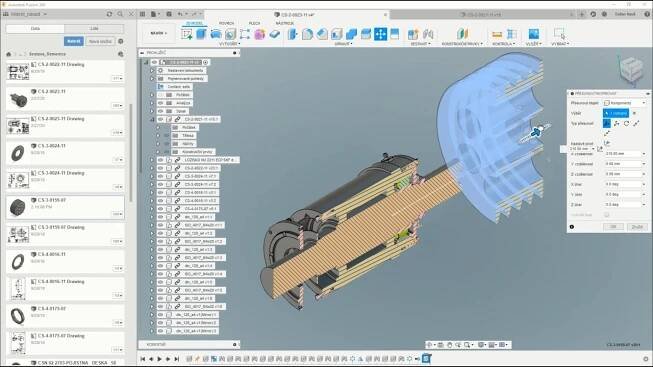Select the Fillet tool icon

[307, 34]
